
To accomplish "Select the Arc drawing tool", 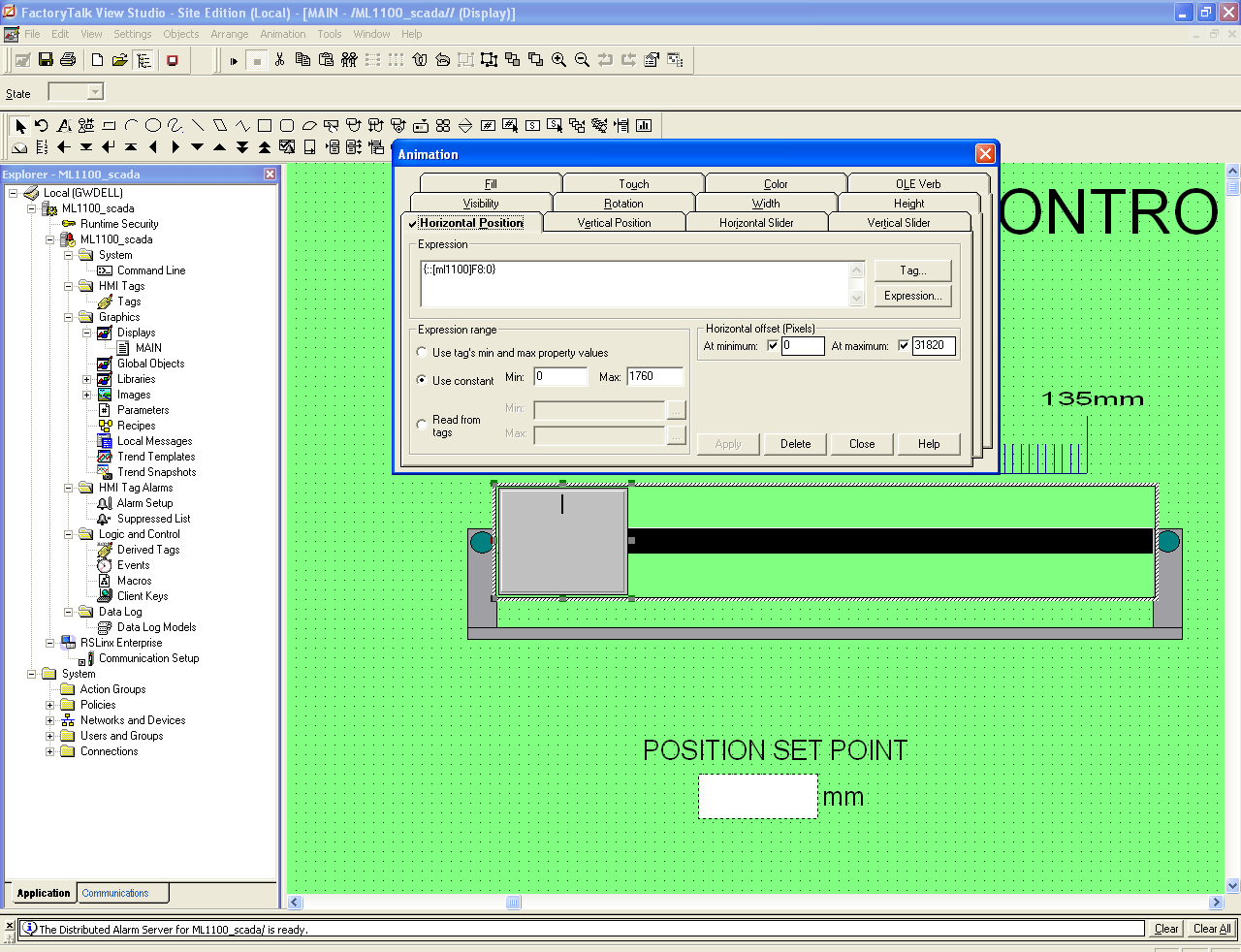I will click(131, 125).
